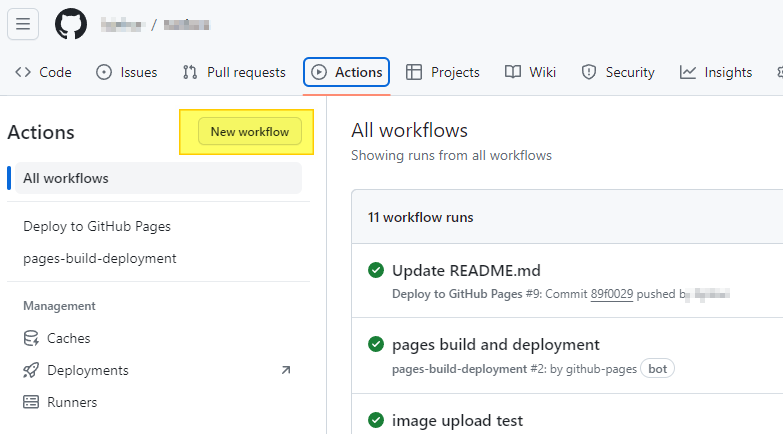
Task: Click the blurred repository owner name
Action: pos(123,24)
